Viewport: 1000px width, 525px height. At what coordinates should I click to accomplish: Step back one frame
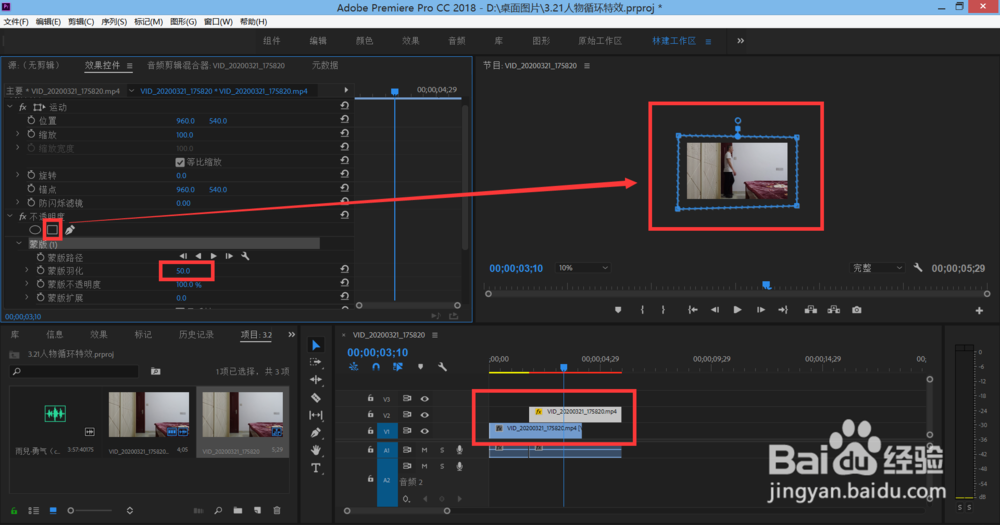[715, 310]
